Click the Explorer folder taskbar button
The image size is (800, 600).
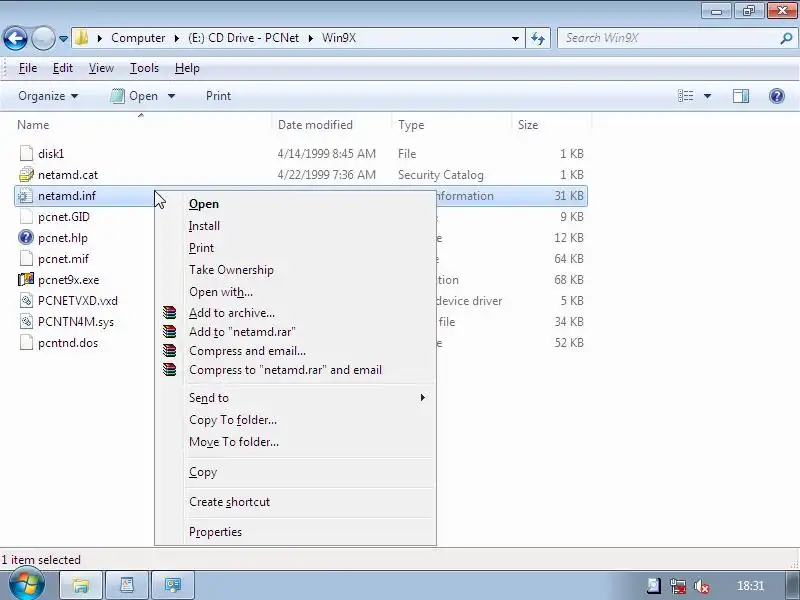coord(81,585)
